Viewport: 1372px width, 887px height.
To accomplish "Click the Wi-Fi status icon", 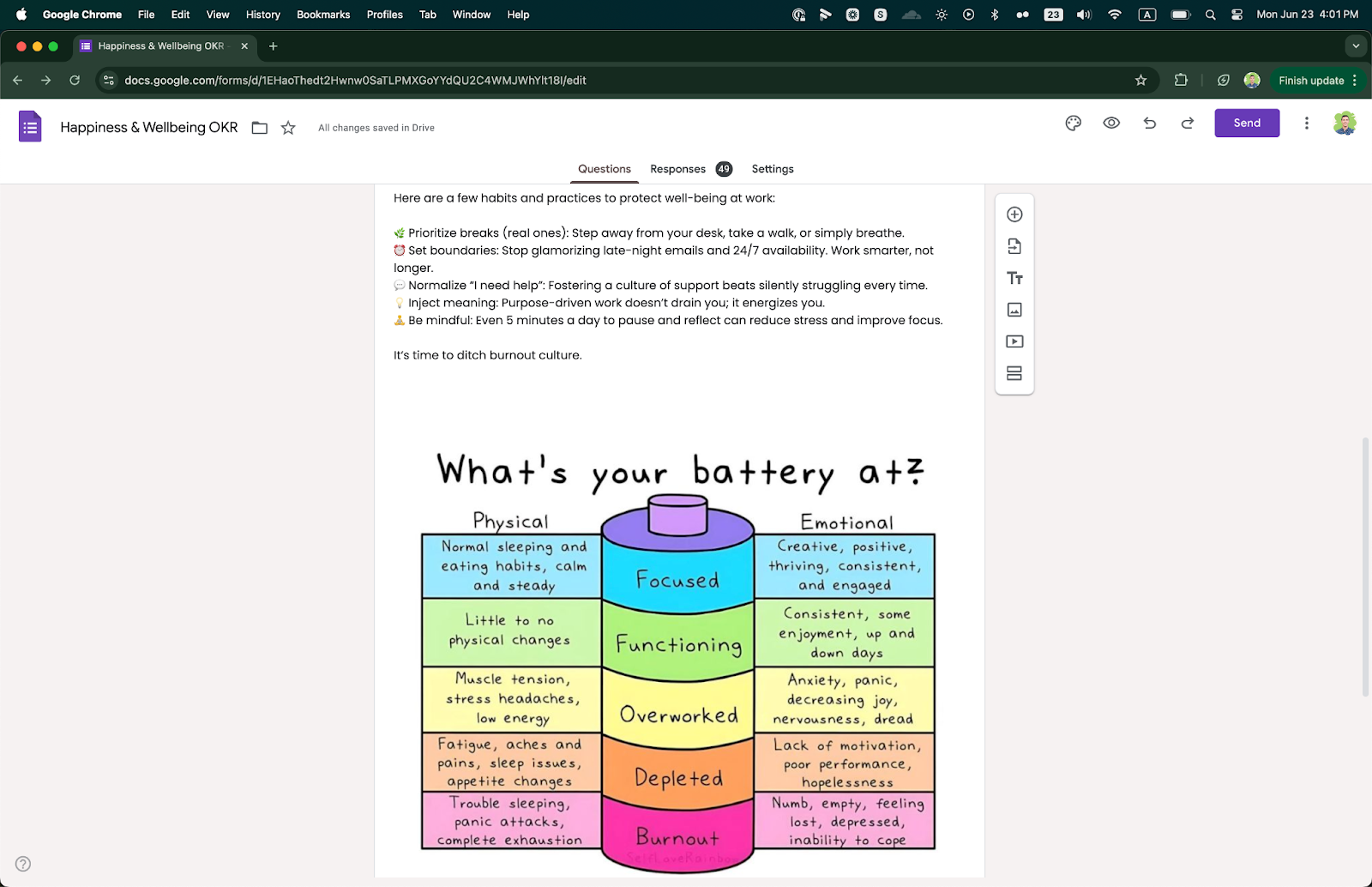I will pos(1115,15).
